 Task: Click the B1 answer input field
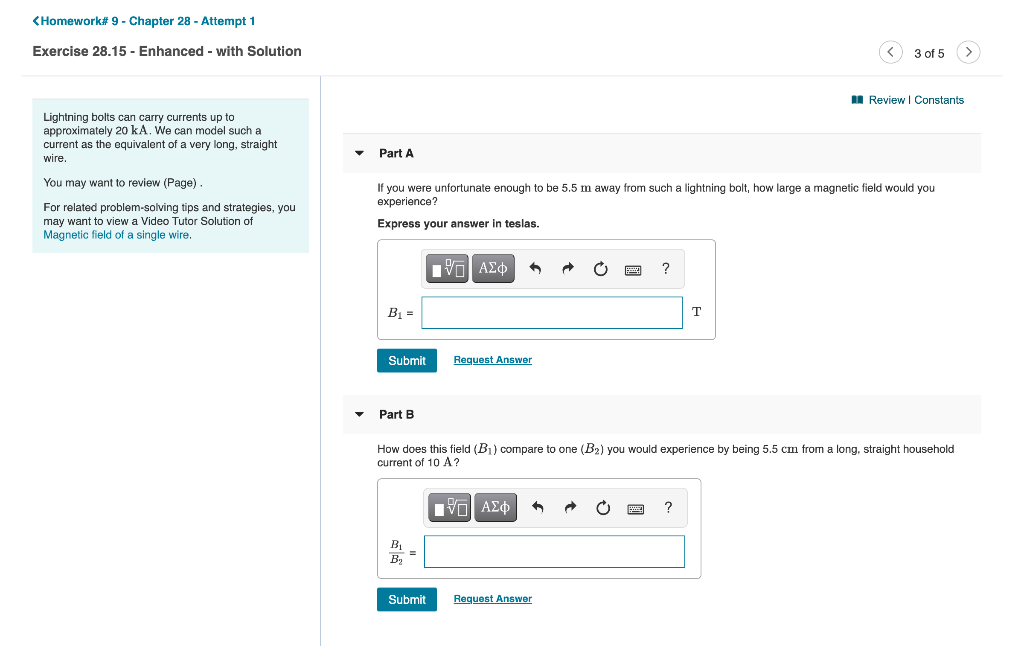[x=552, y=312]
